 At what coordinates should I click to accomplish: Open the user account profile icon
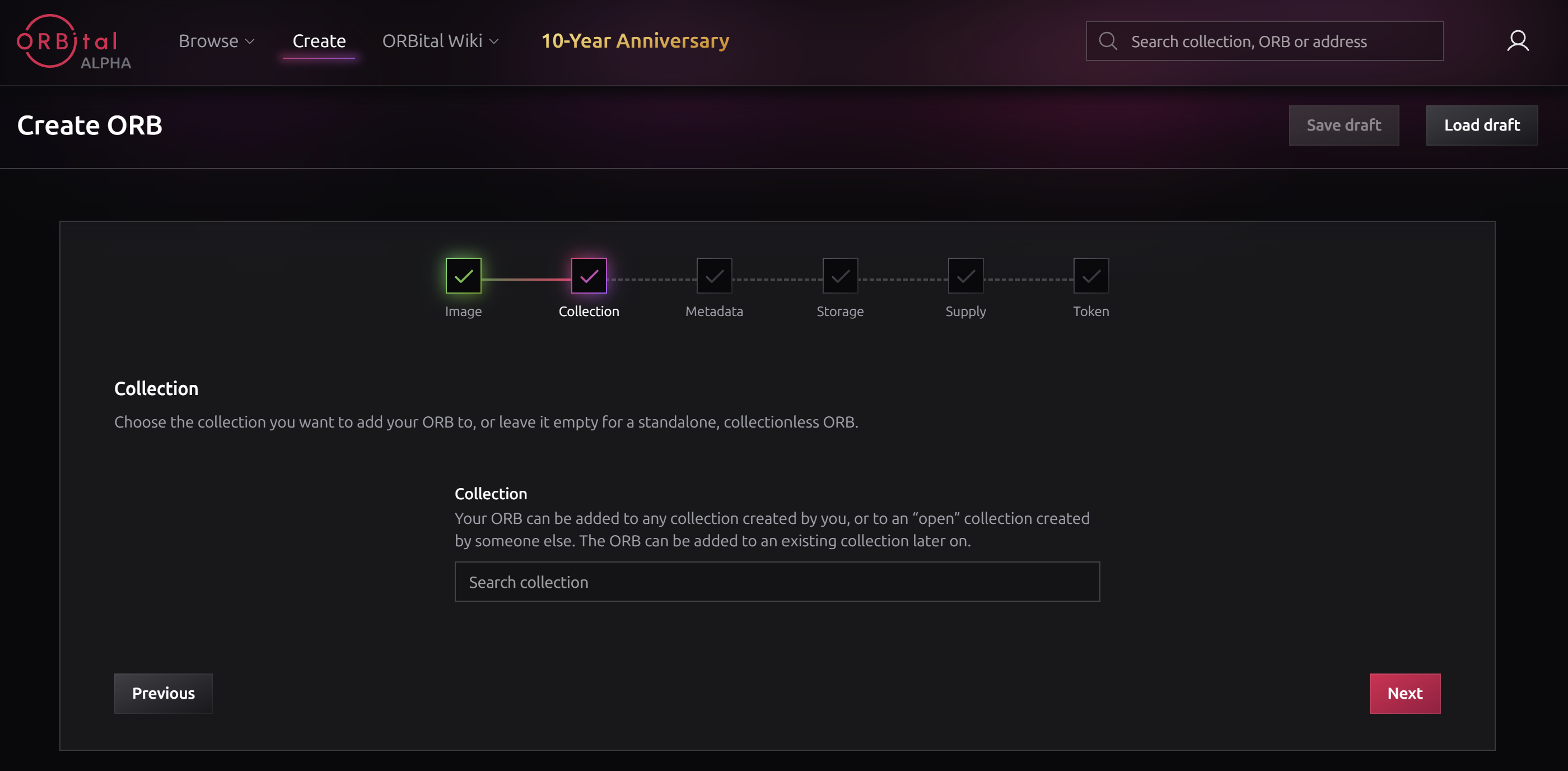tap(1518, 41)
